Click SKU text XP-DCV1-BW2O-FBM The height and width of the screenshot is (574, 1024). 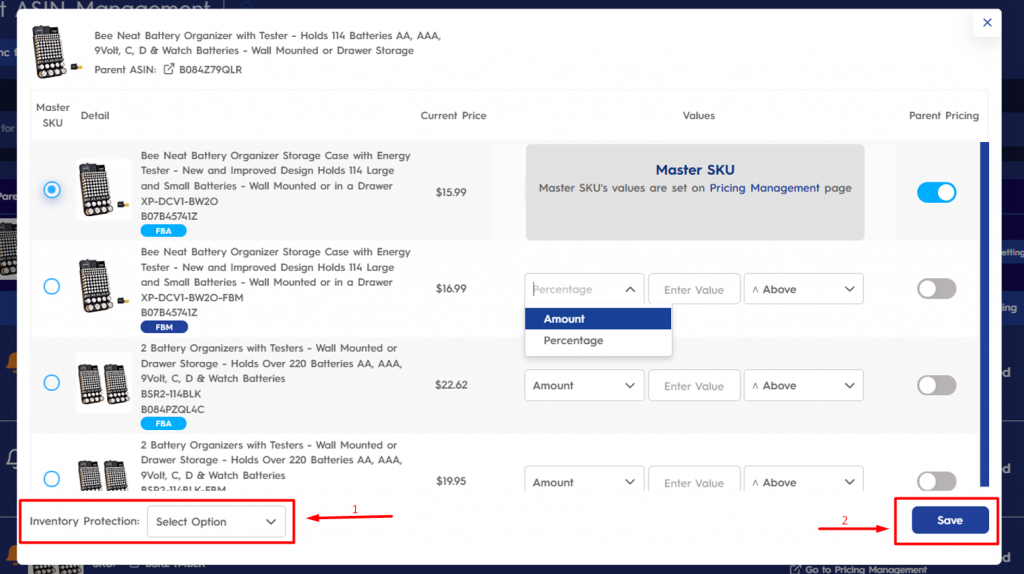(192, 298)
